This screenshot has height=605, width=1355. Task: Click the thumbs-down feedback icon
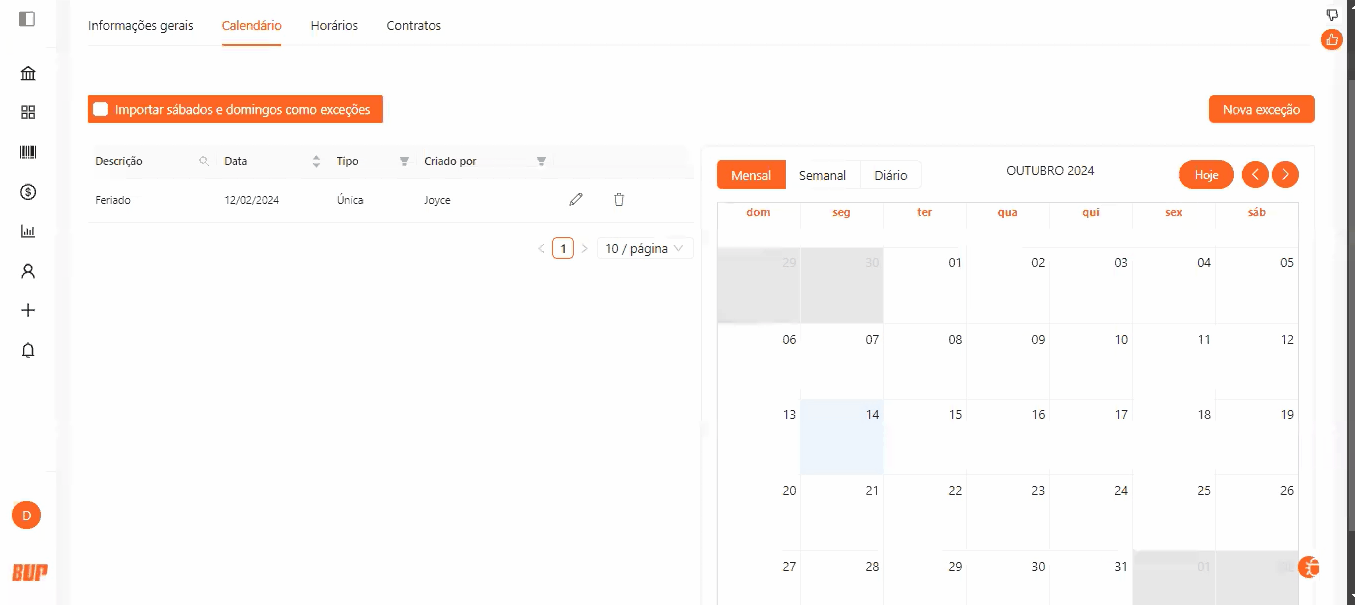click(x=1332, y=15)
